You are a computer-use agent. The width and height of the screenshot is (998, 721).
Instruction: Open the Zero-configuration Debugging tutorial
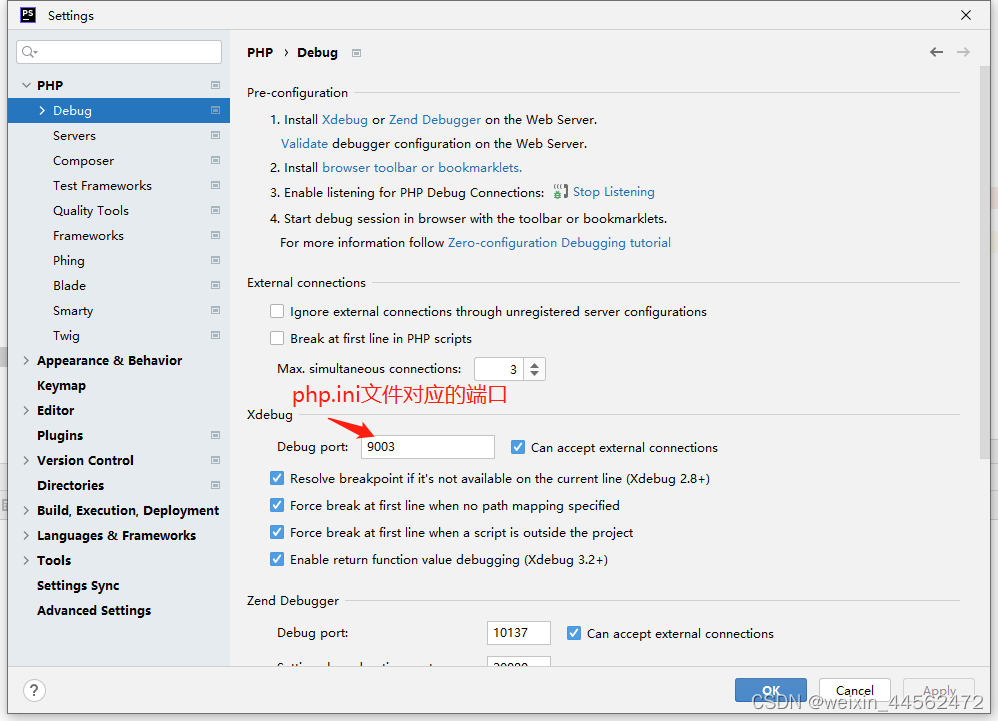click(559, 242)
